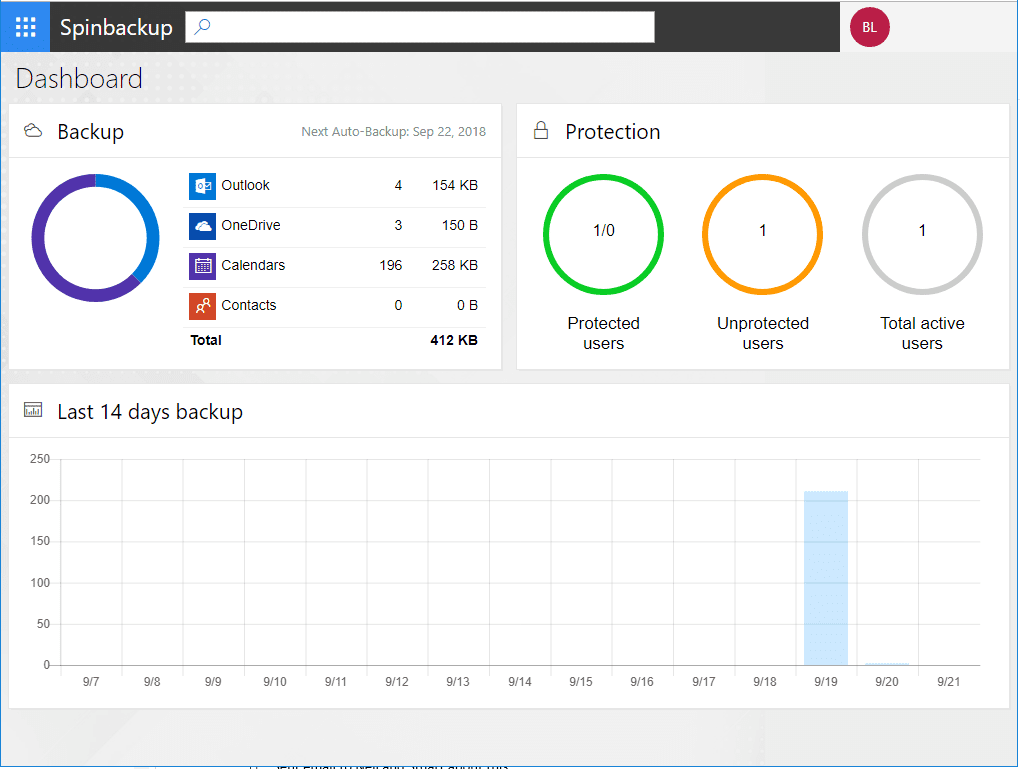Click Calendars count 196

pyautogui.click(x=391, y=265)
